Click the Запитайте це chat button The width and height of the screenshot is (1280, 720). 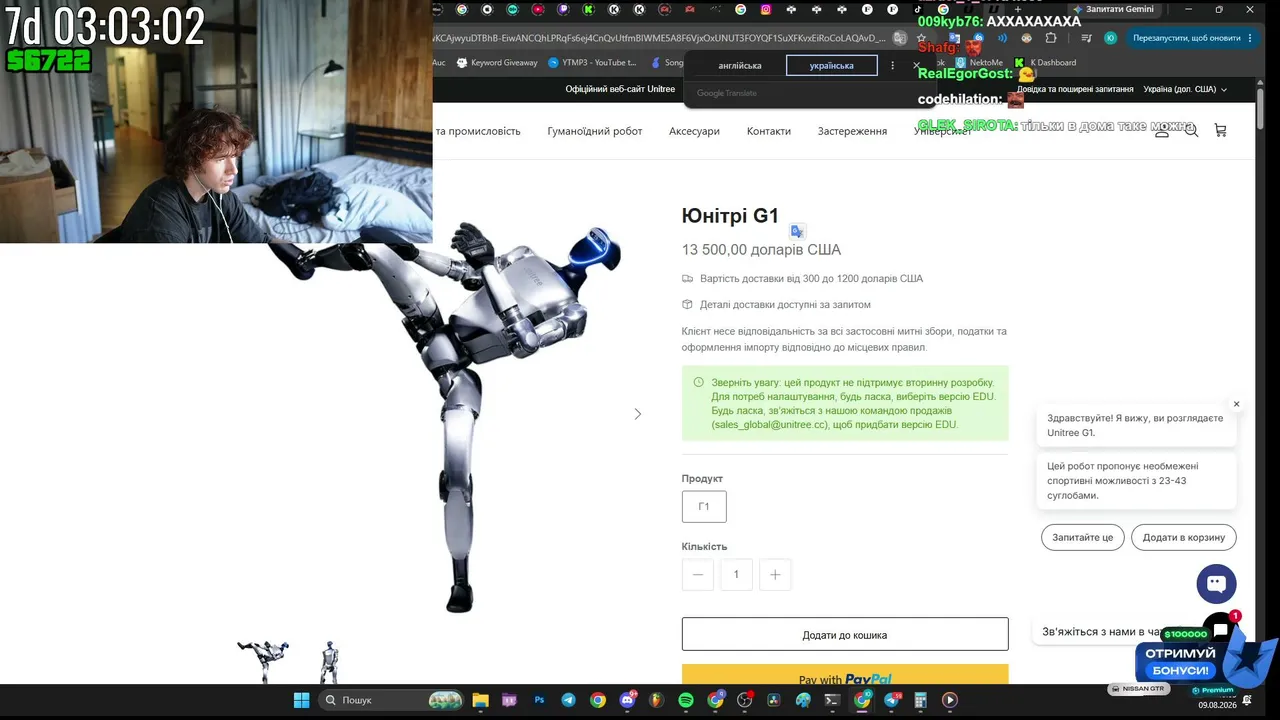[1083, 537]
